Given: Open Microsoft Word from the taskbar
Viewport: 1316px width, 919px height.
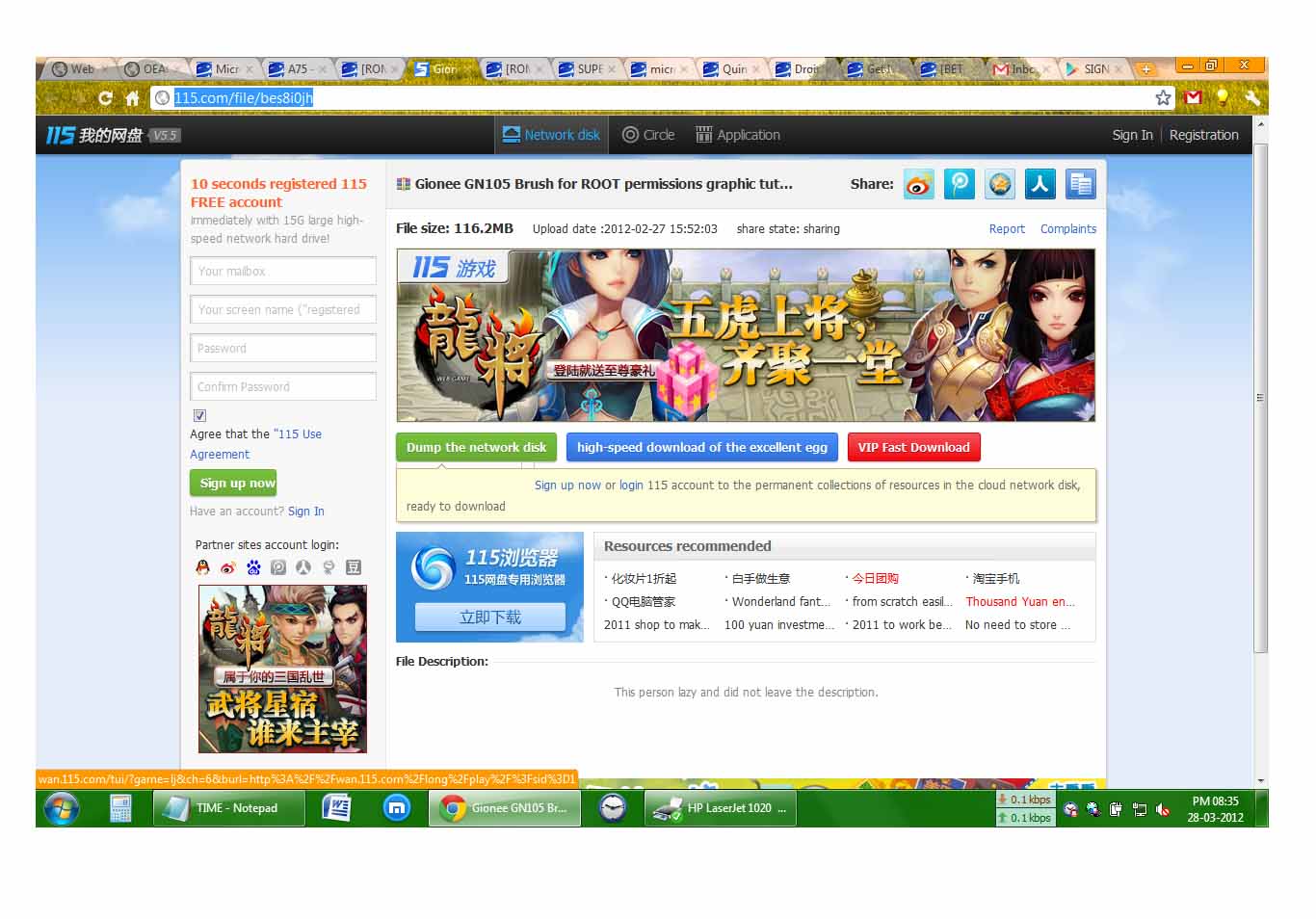Looking at the screenshot, I should [336, 808].
